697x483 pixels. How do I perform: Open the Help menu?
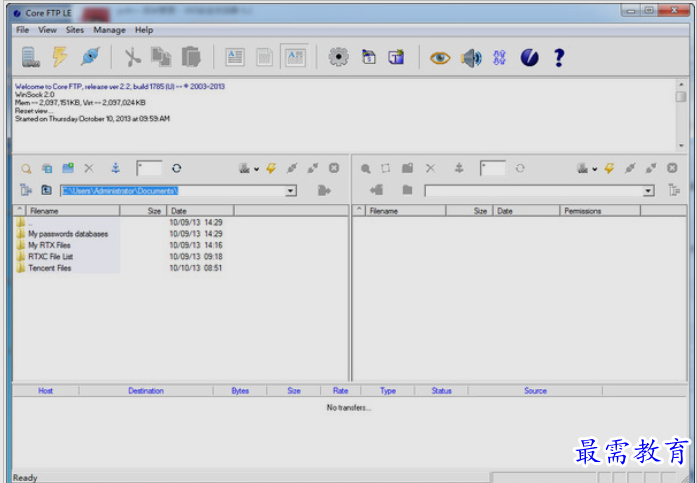(144, 30)
